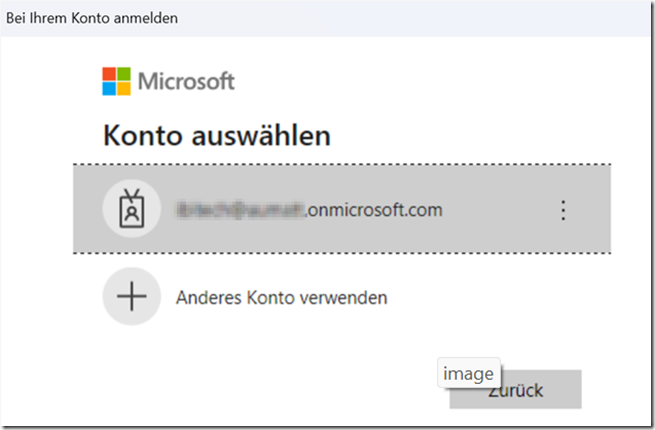Click the plus icon to add account
This screenshot has width=655, height=430.
pyautogui.click(x=131, y=297)
